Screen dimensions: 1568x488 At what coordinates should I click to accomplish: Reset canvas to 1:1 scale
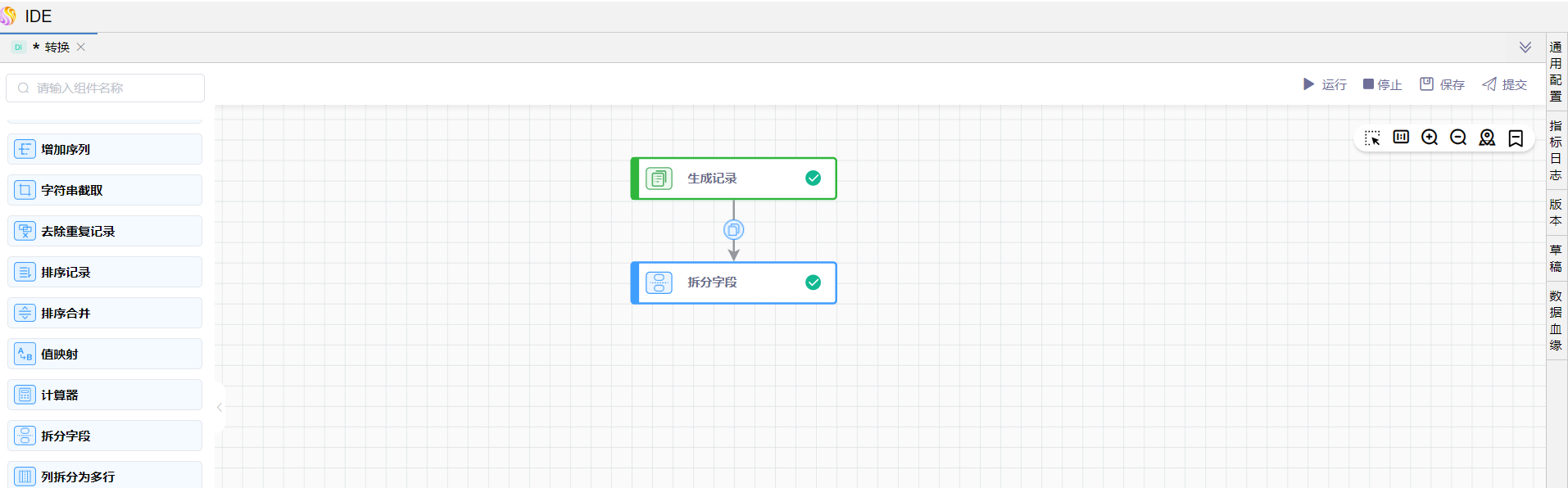(1401, 138)
